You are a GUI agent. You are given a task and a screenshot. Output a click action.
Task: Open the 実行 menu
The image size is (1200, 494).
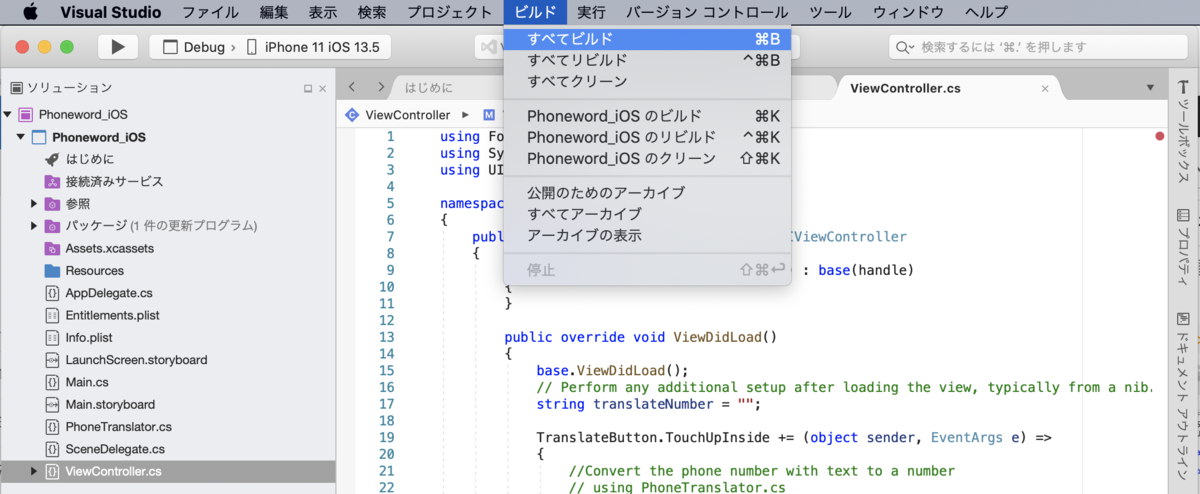tap(591, 12)
